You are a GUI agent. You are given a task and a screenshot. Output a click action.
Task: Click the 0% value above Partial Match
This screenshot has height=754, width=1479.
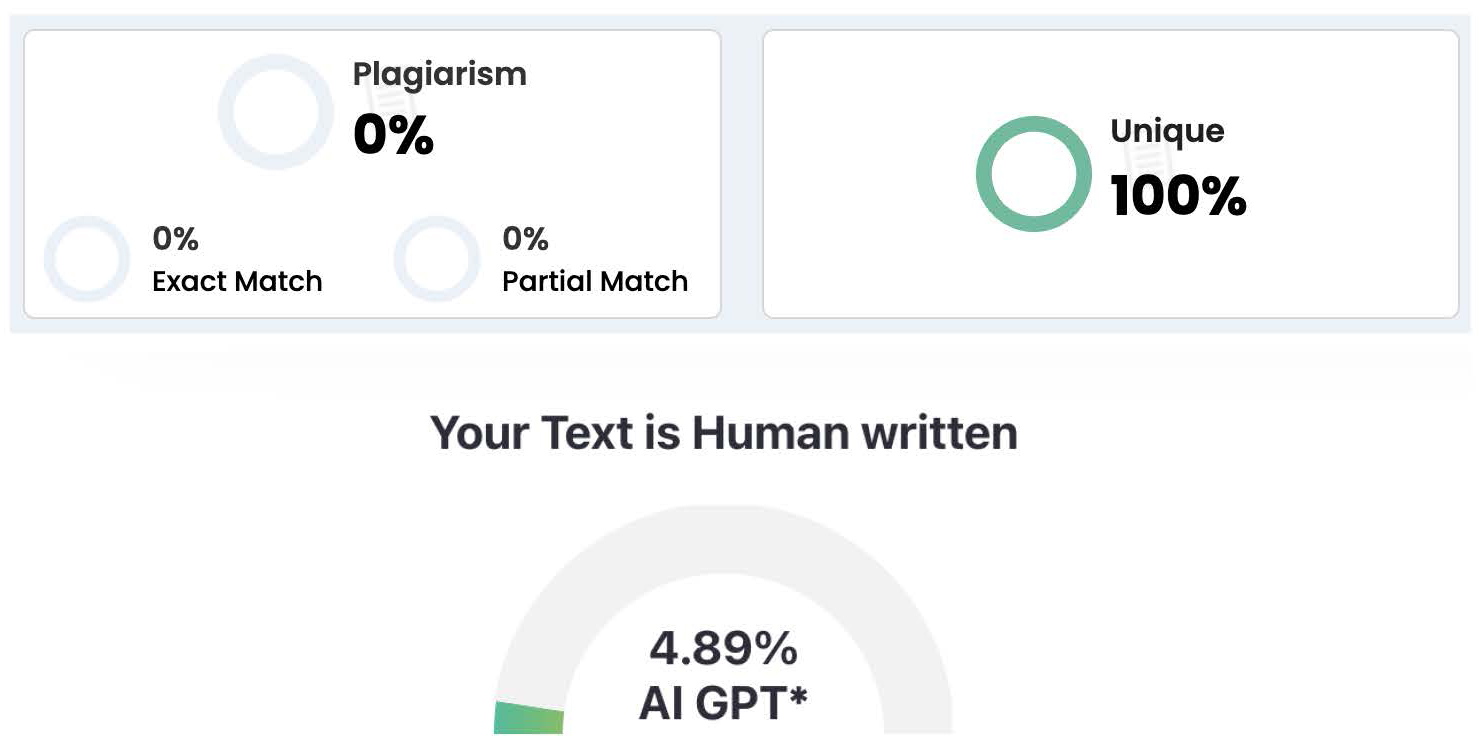pos(525,239)
